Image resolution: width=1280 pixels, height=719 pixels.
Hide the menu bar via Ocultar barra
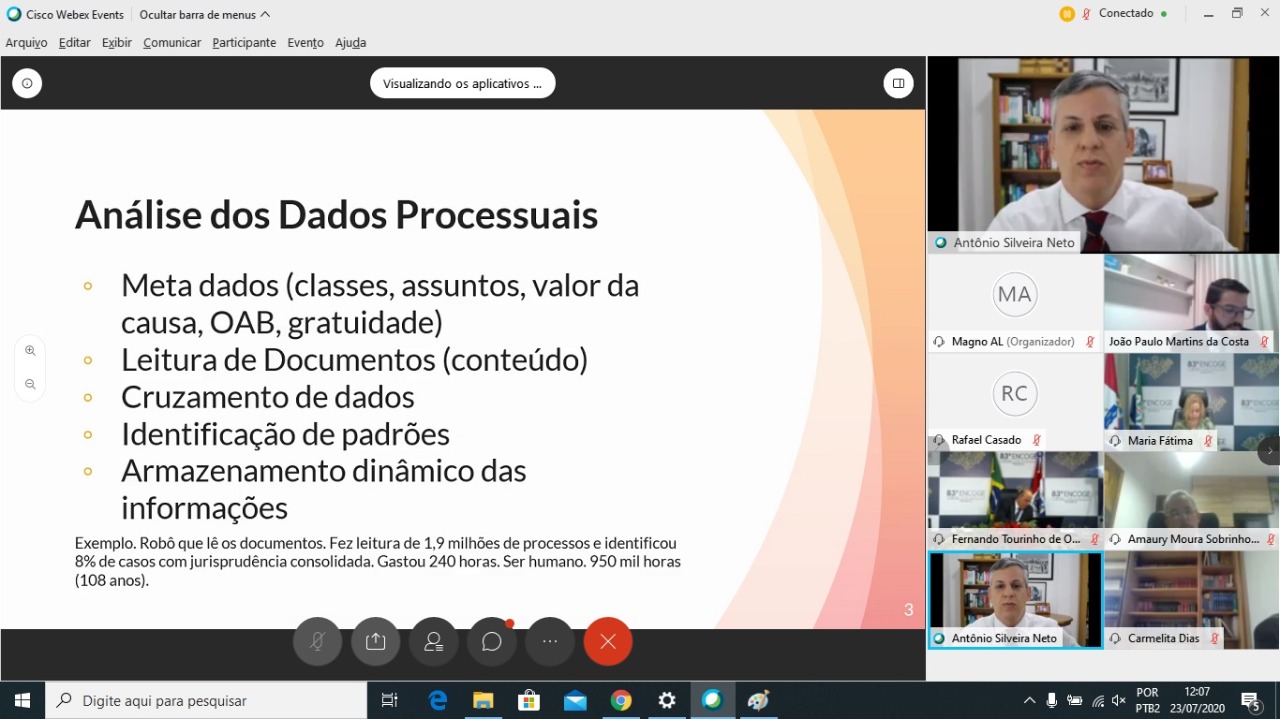pos(205,15)
